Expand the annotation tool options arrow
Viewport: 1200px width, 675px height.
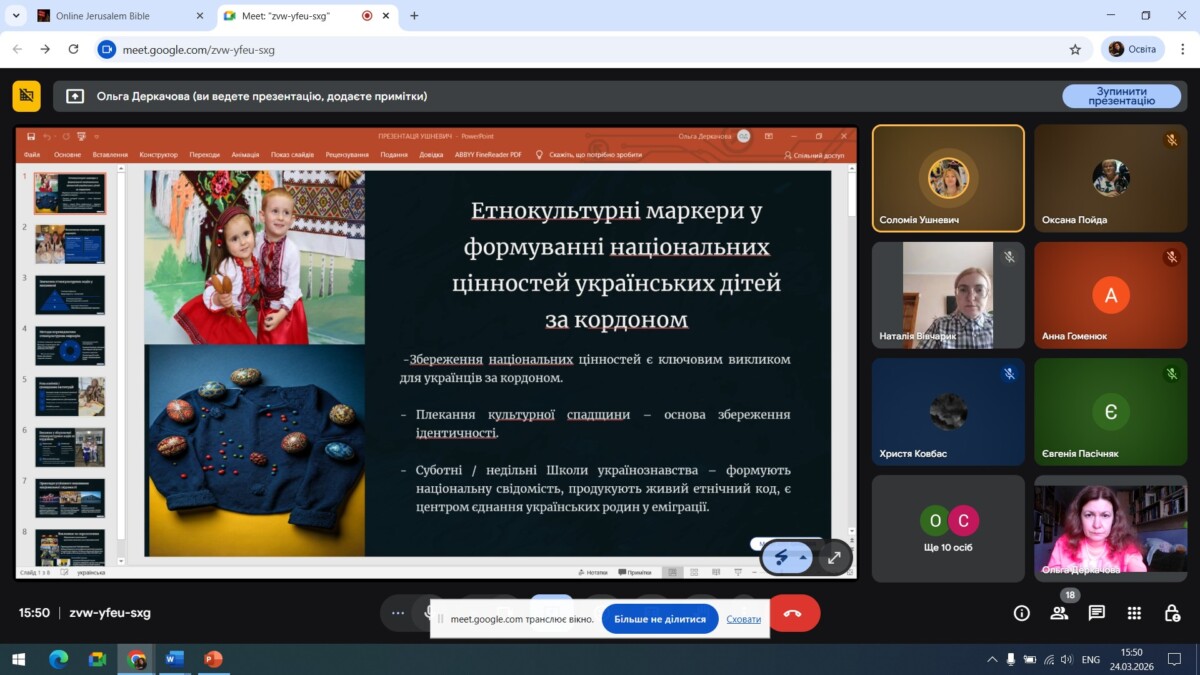point(803,558)
